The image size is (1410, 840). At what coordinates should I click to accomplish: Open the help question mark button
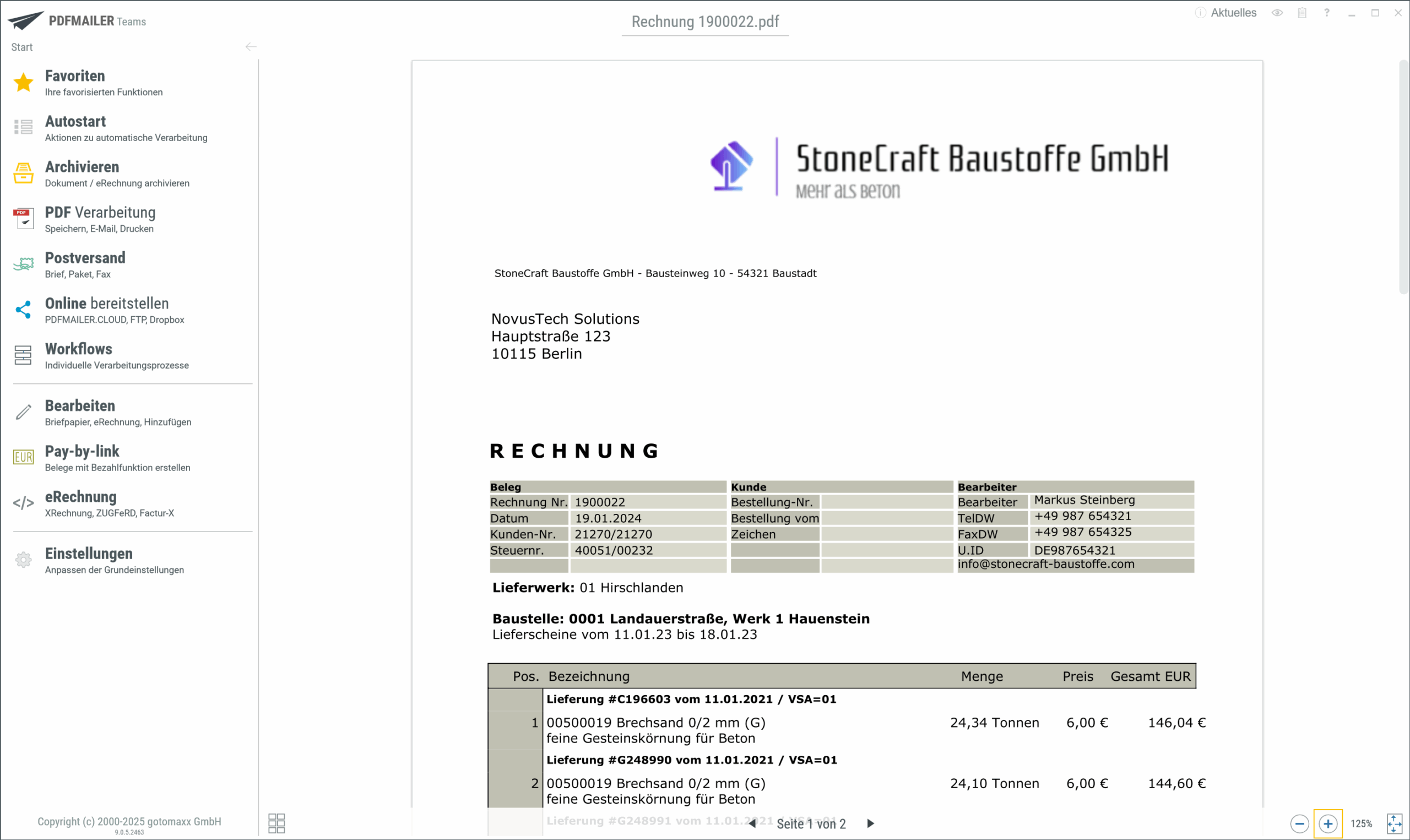point(1326,13)
